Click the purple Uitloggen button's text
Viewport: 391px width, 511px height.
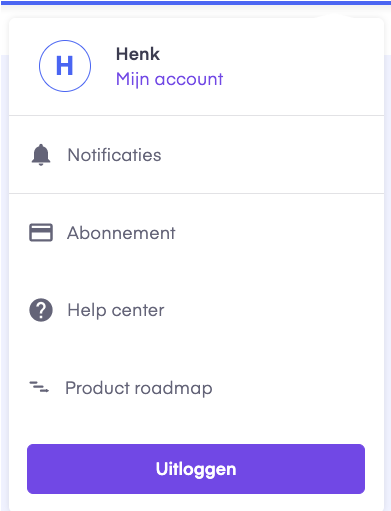(196, 469)
